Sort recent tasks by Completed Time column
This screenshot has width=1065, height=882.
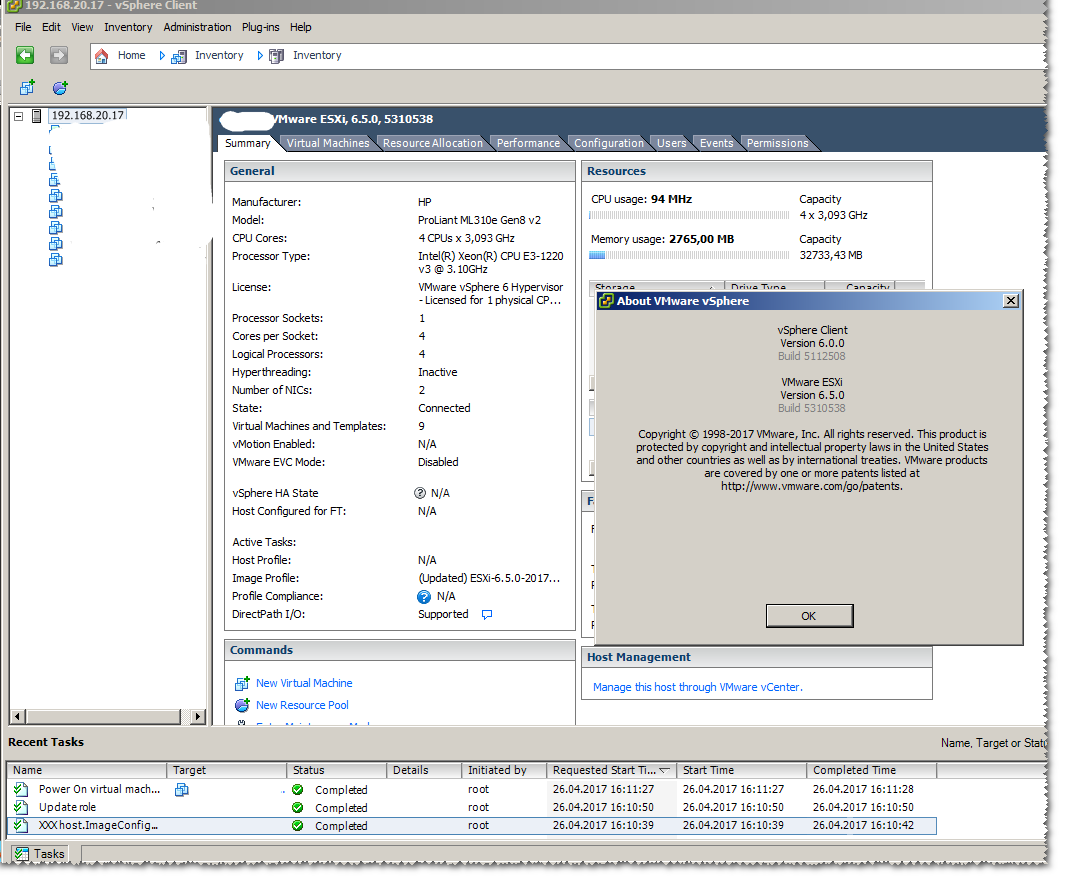coord(871,771)
